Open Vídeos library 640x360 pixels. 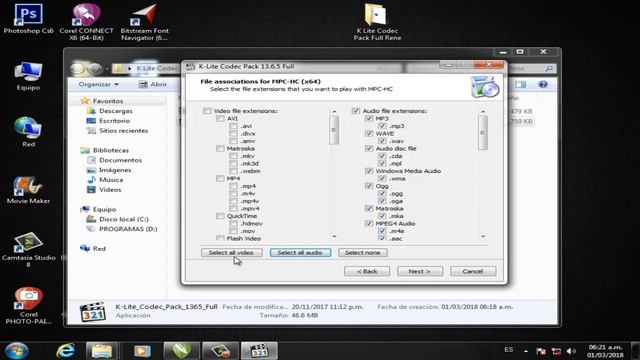click(x=110, y=190)
